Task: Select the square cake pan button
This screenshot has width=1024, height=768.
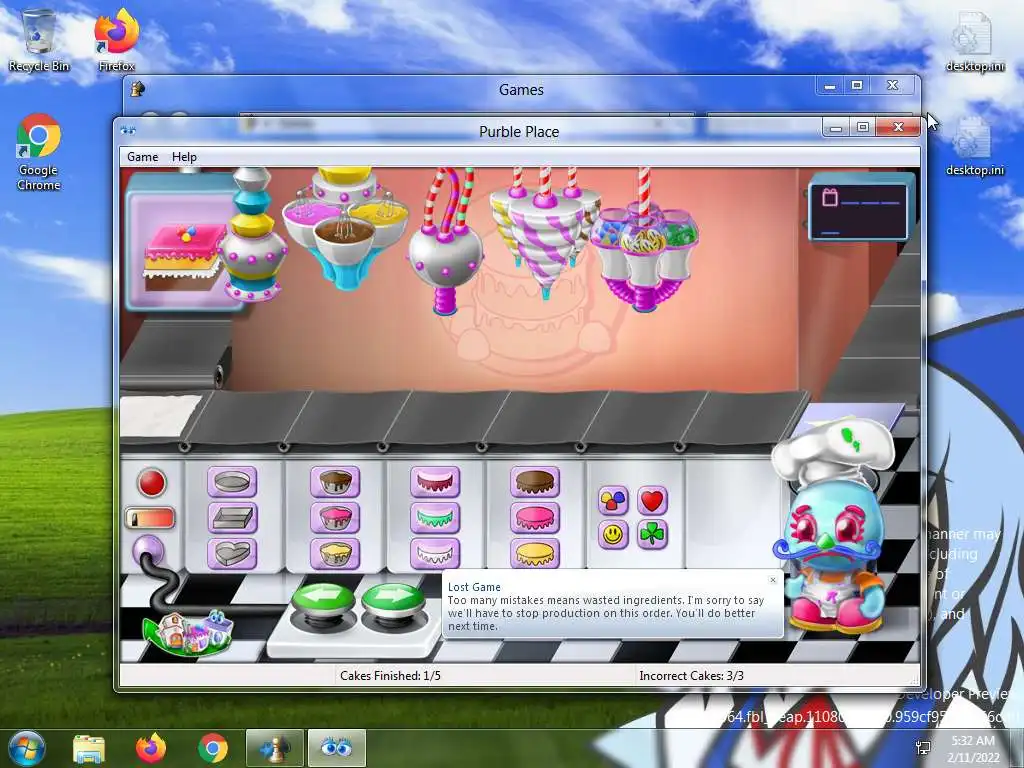Action: 232,518
